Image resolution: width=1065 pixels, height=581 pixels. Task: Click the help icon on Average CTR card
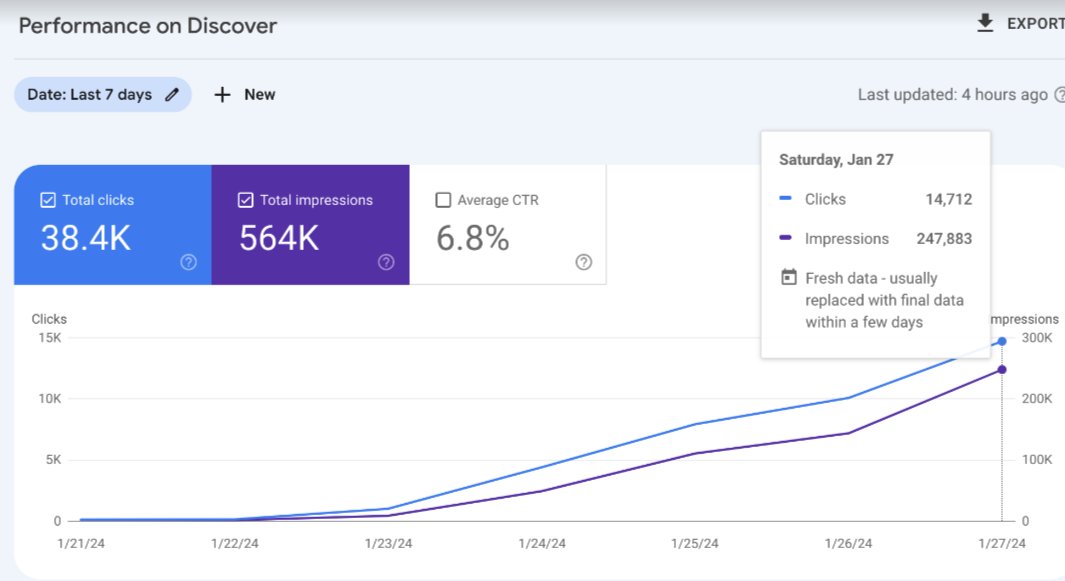[x=583, y=262]
